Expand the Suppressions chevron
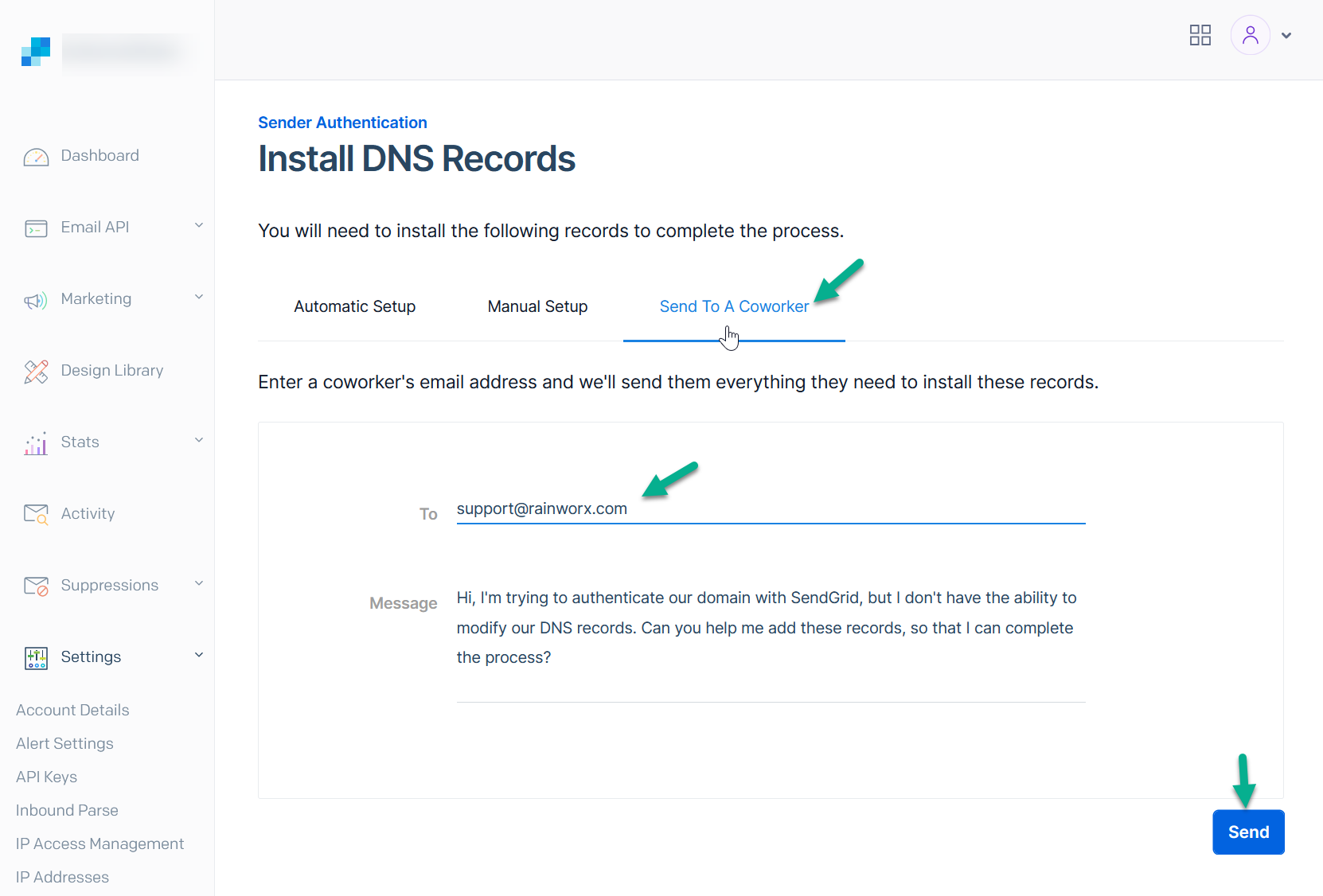The width and height of the screenshot is (1323, 896). click(x=199, y=583)
